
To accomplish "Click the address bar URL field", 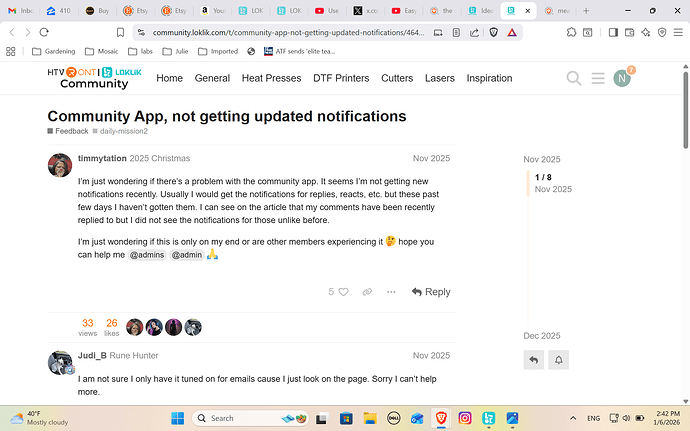I will pos(288,32).
